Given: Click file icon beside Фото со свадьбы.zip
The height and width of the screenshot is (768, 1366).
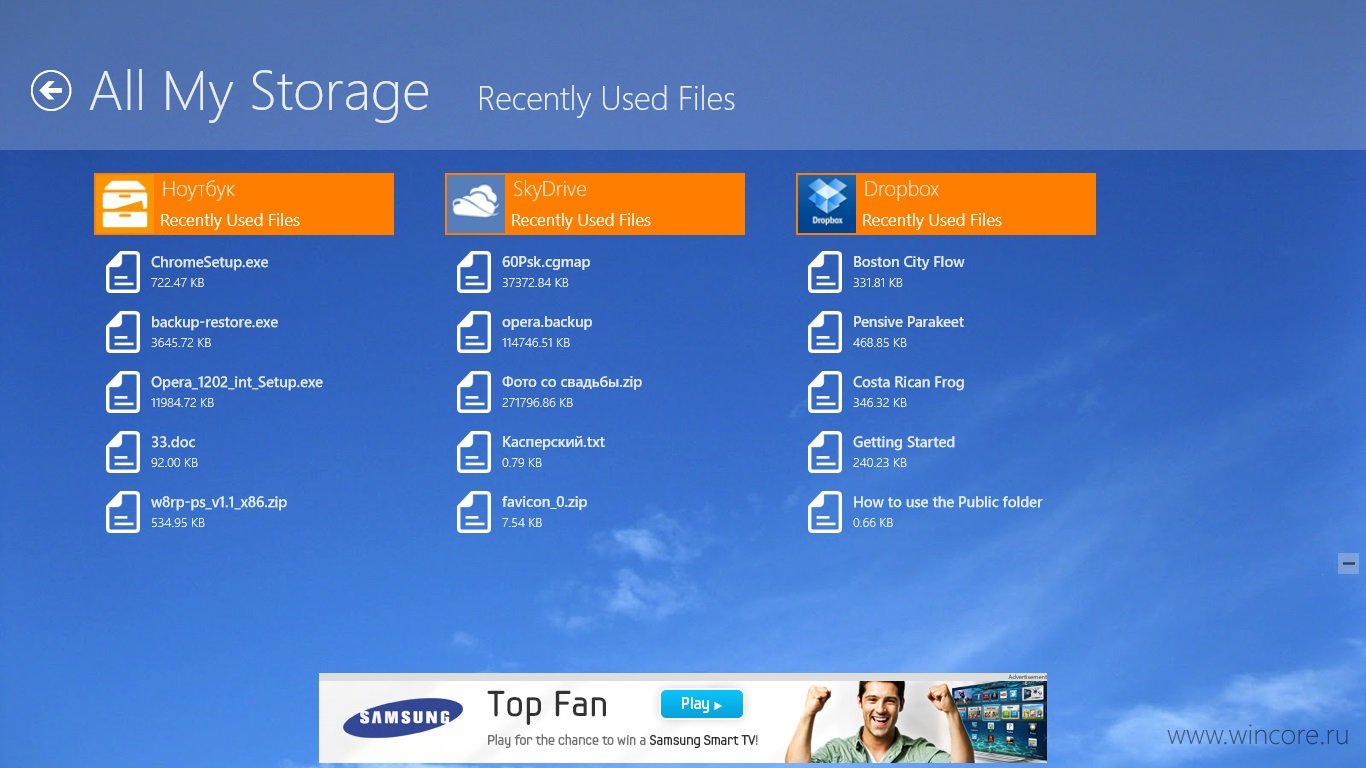Looking at the screenshot, I should [x=474, y=392].
